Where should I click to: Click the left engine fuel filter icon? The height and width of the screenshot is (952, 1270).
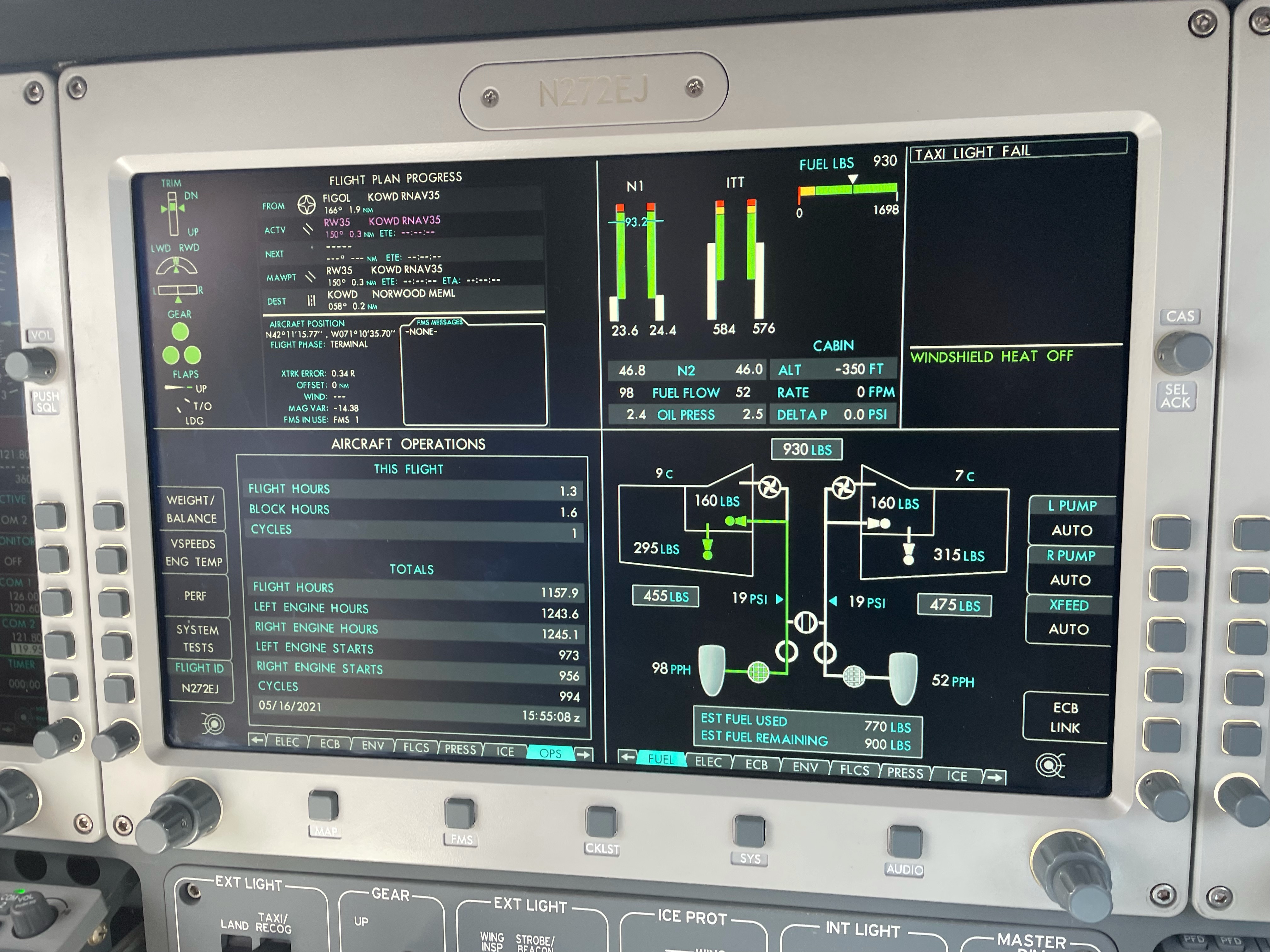pos(758,671)
